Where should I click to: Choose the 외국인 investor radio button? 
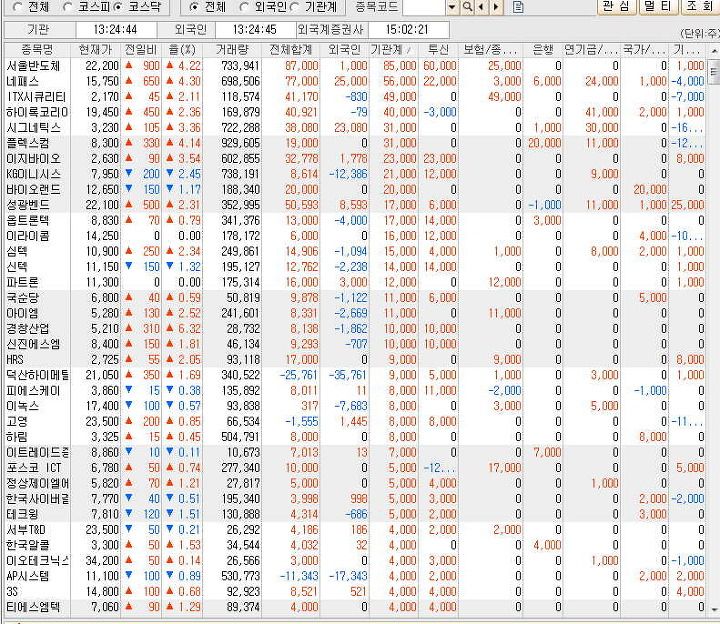click(244, 7)
